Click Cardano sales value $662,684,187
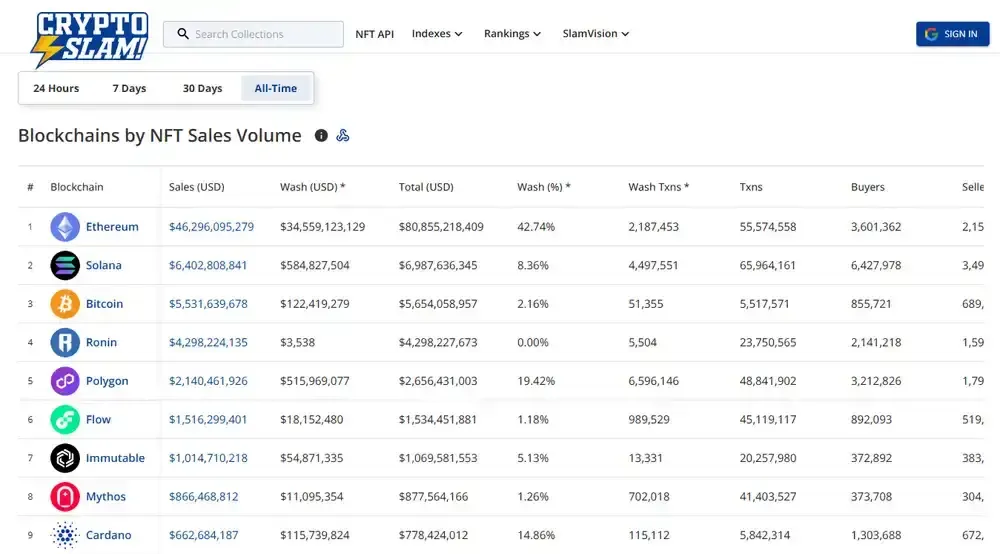1000x554 pixels. 203,536
